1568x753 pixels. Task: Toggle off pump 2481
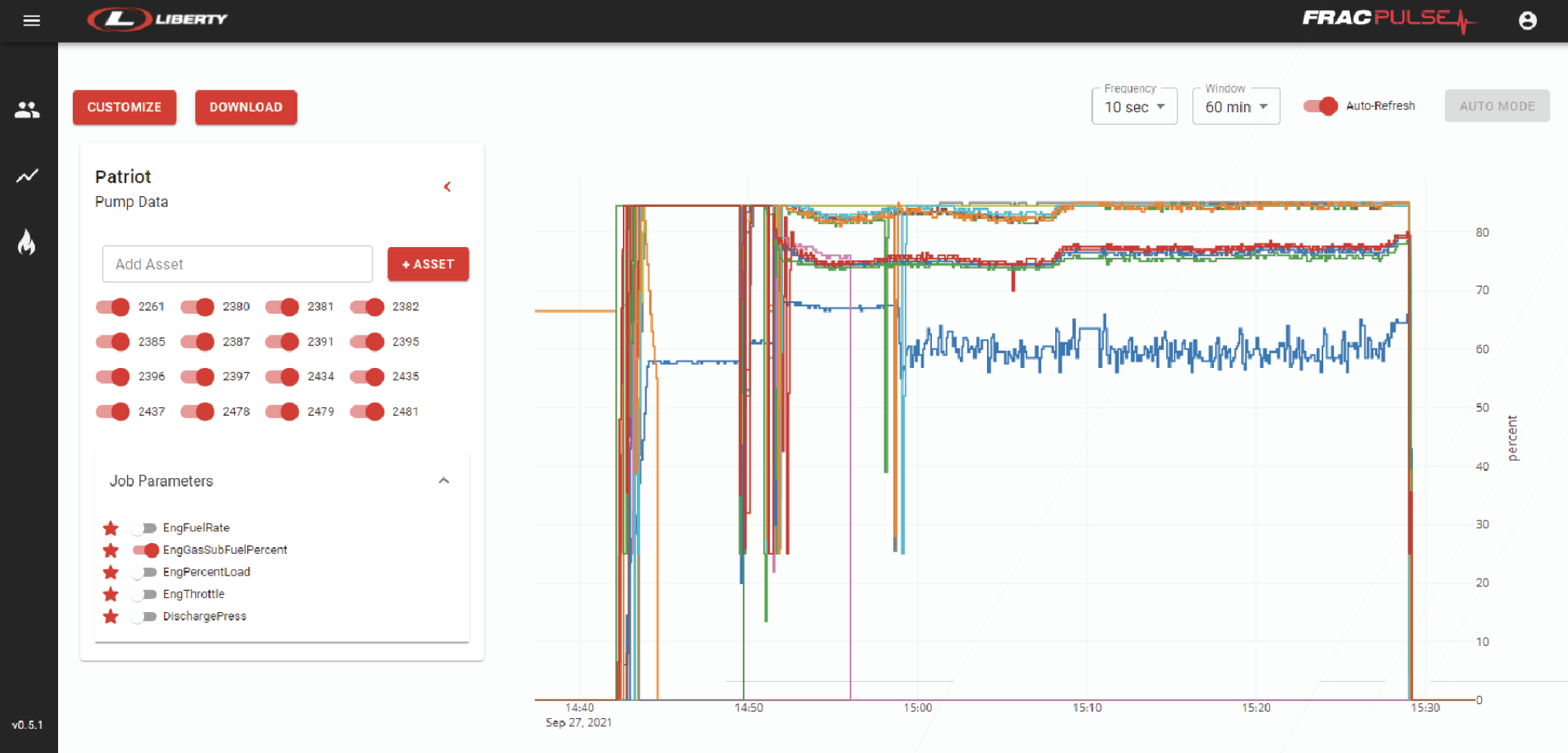pyautogui.click(x=367, y=411)
